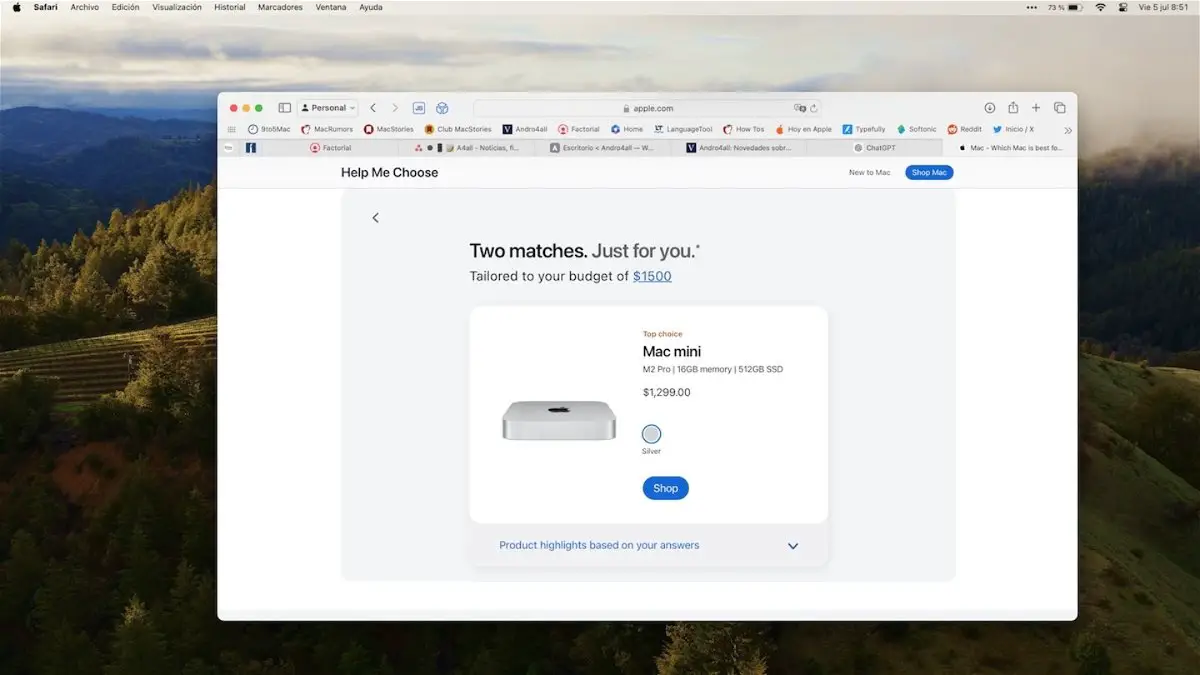
Task: Click the Share icon in Safari toolbar
Action: pyautogui.click(x=1013, y=107)
